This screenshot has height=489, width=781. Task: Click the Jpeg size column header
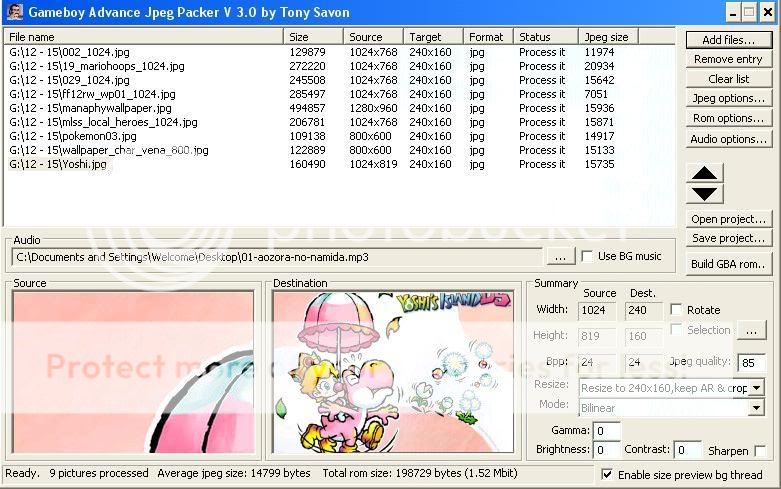607,37
